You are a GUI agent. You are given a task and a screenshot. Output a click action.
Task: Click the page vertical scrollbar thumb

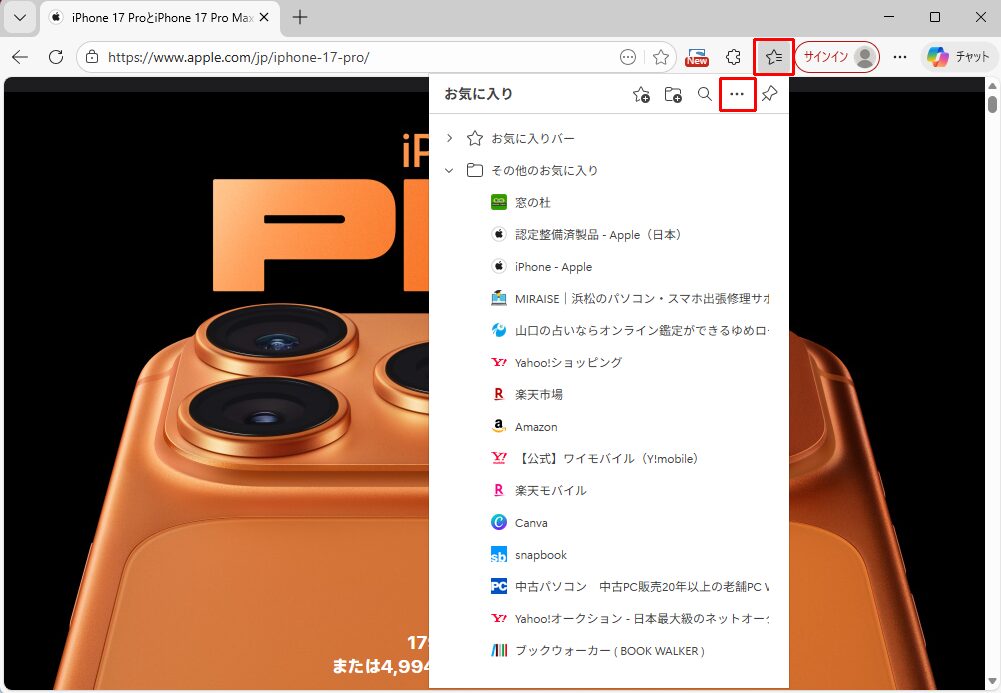(992, 104)
